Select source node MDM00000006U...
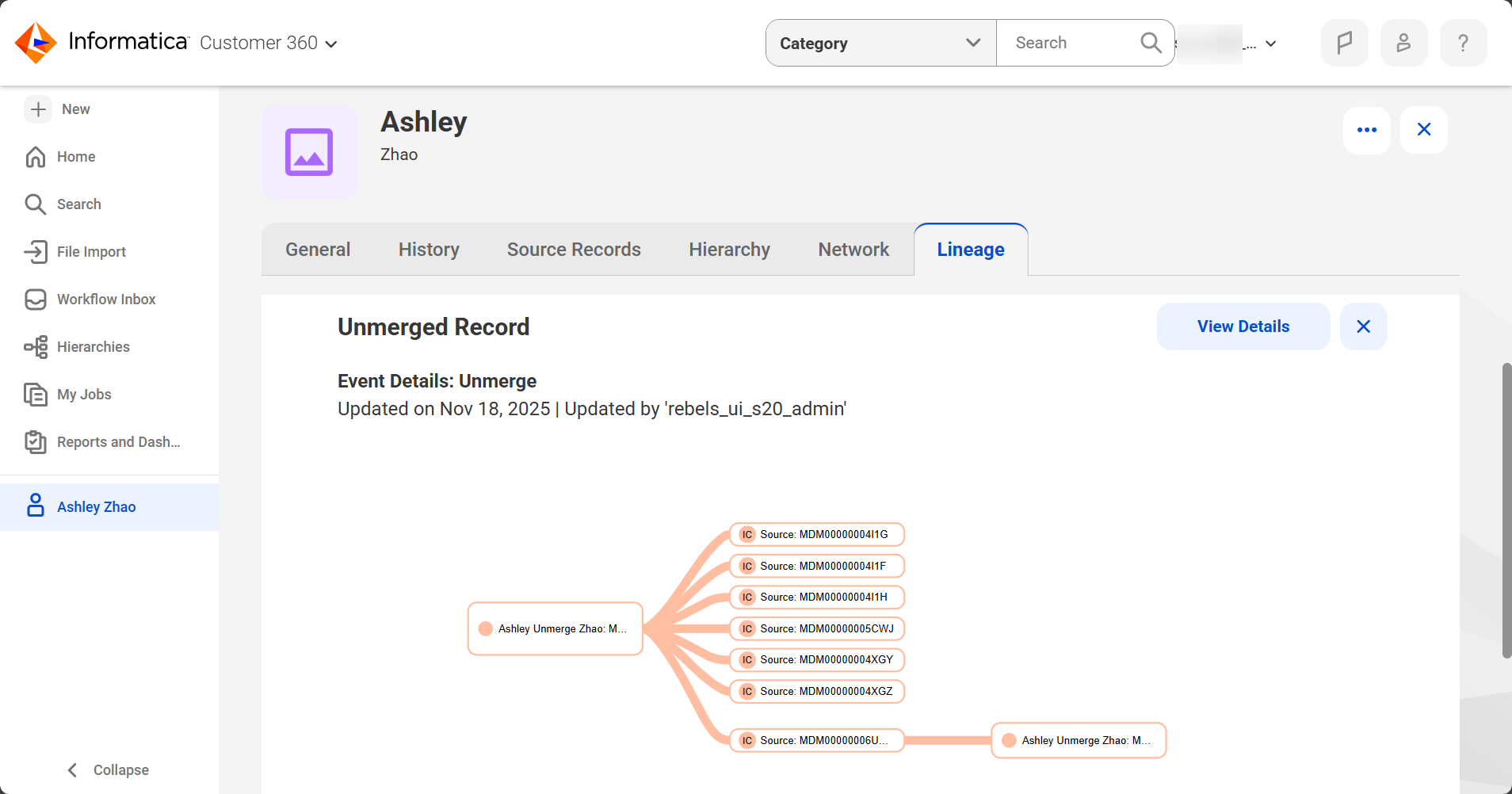Screen dimensions: 1512x794 (x=817, y=740)
